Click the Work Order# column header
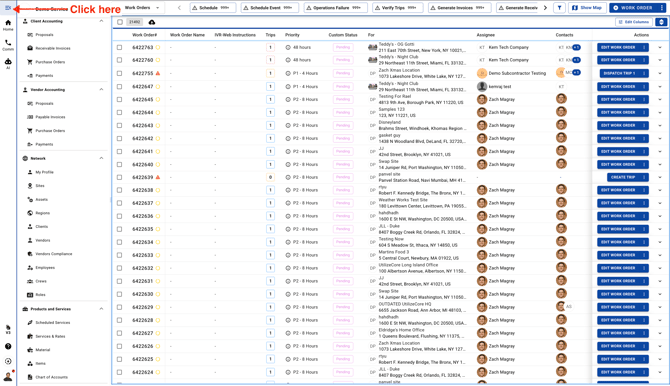This screenshot has height=386, width=670. pos(144,35)
